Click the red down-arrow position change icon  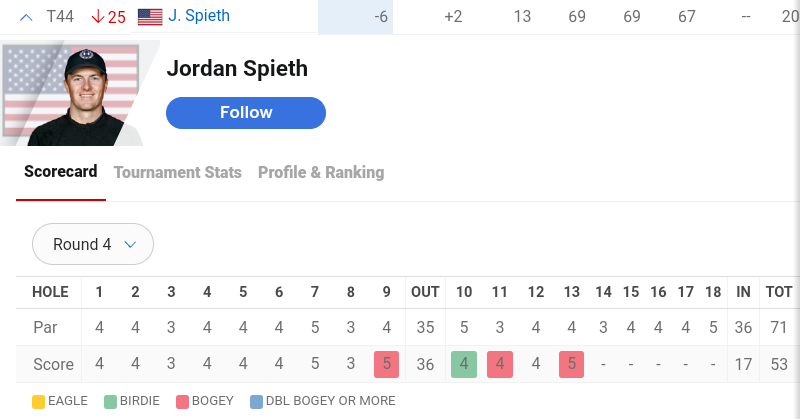click(98, 17)
